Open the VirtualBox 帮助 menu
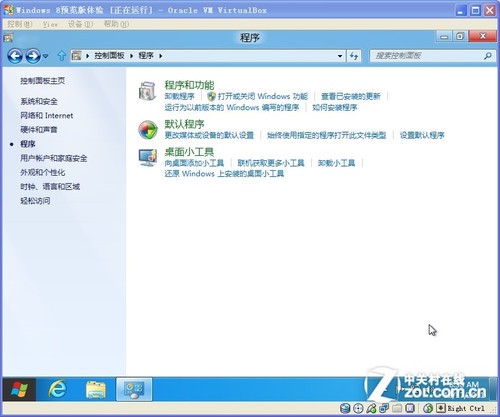 point(116,24)
